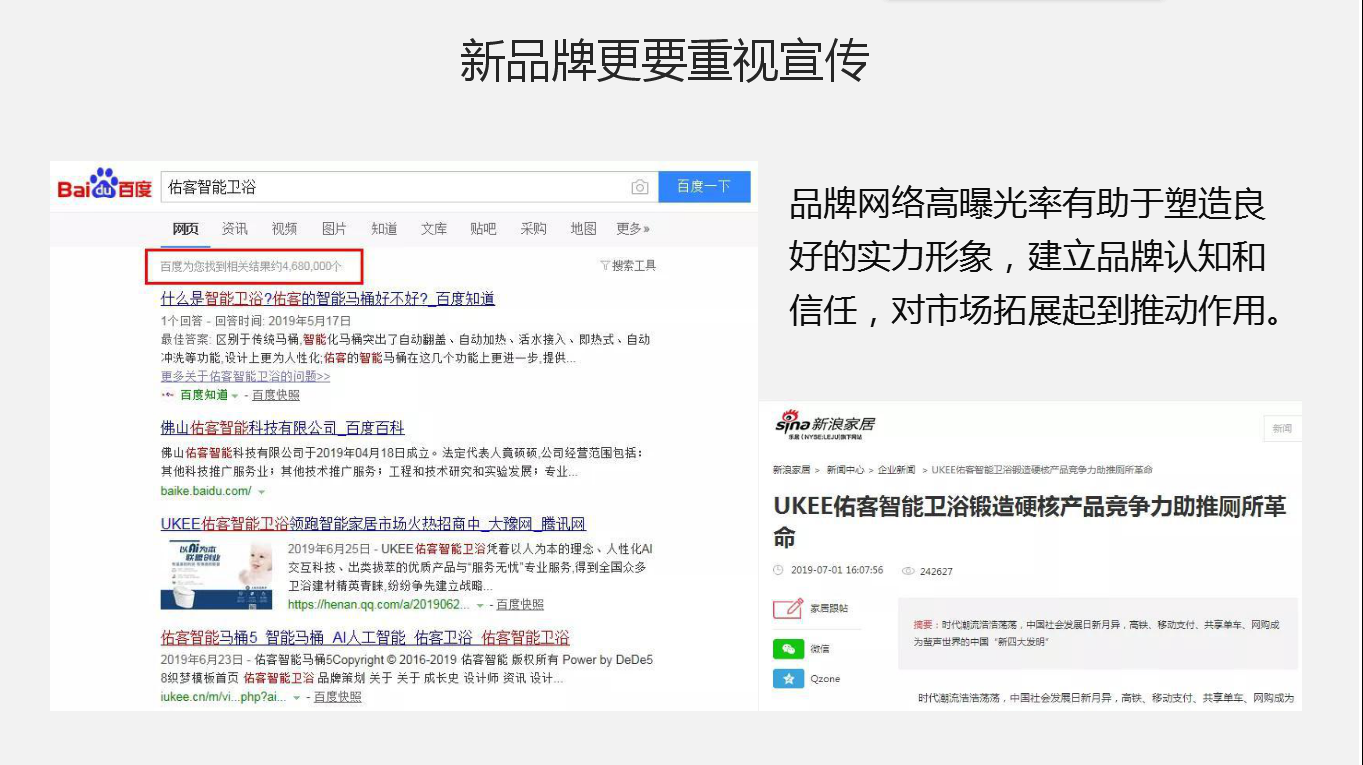Image resolution: width=1363 pixels, height=765 pixels.
Task: Open the iukee.cn/m/vi...php green URL
Action: coord(224,697)
